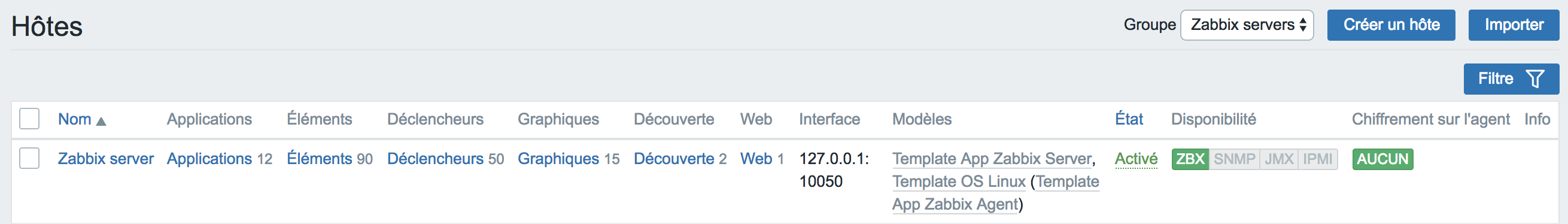1568x224 pixels.
Task: Sort hosts by État column
Action: point(1129,119)
